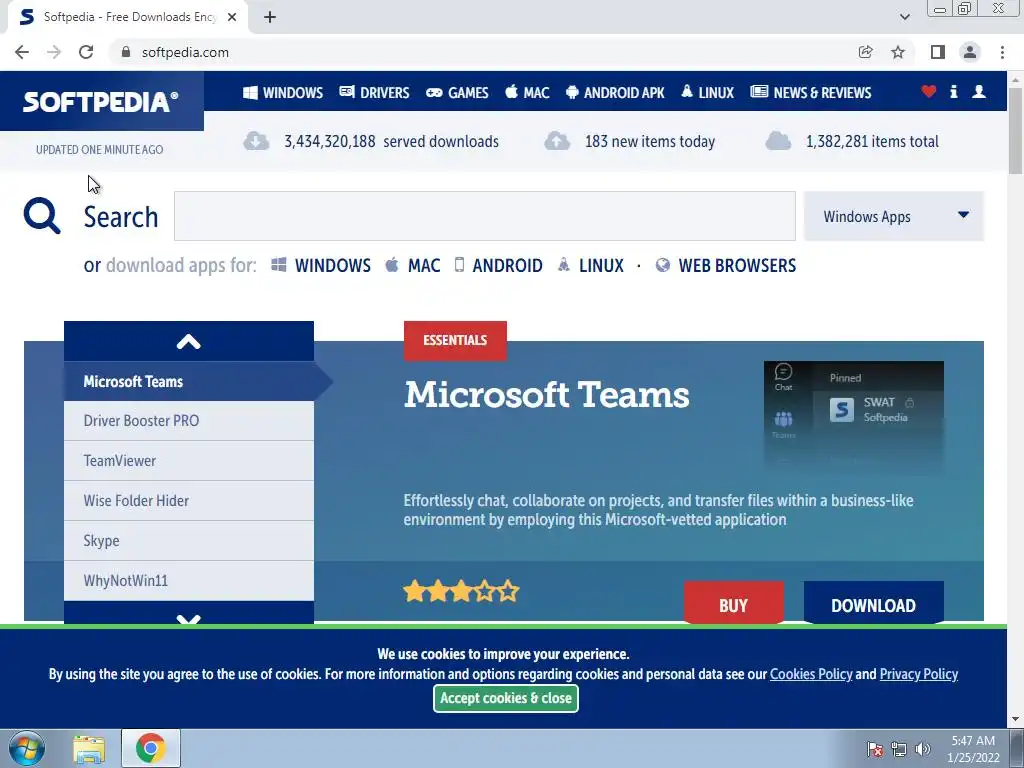This screenshot has width=1024, height=768.
Task: Click the address bar URL
Action: pyautogui.click(x=185, y=52)
